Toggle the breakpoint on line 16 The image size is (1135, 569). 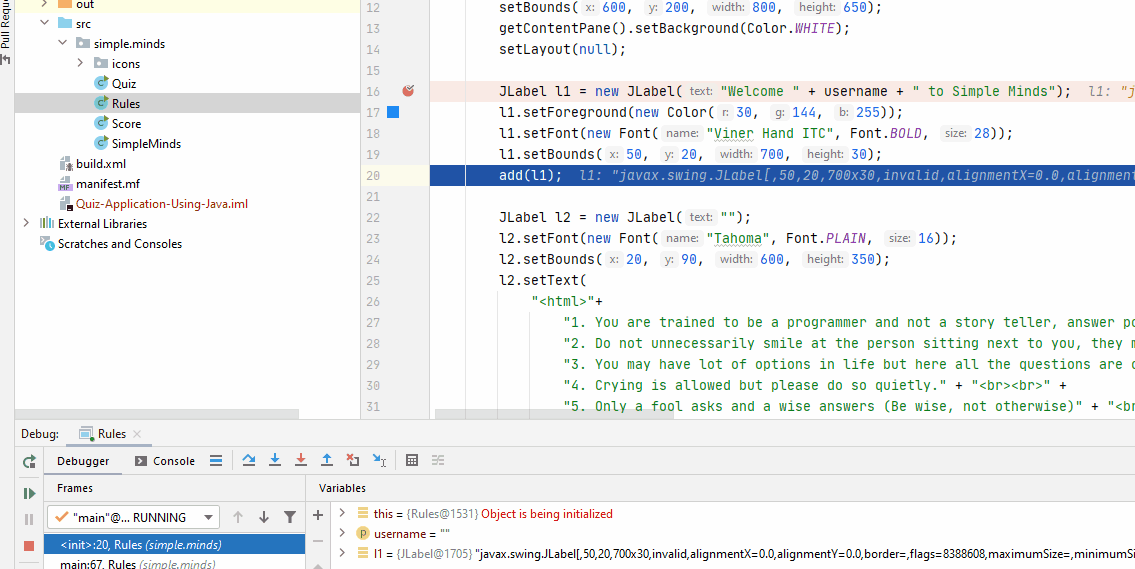tap(408, 91)
